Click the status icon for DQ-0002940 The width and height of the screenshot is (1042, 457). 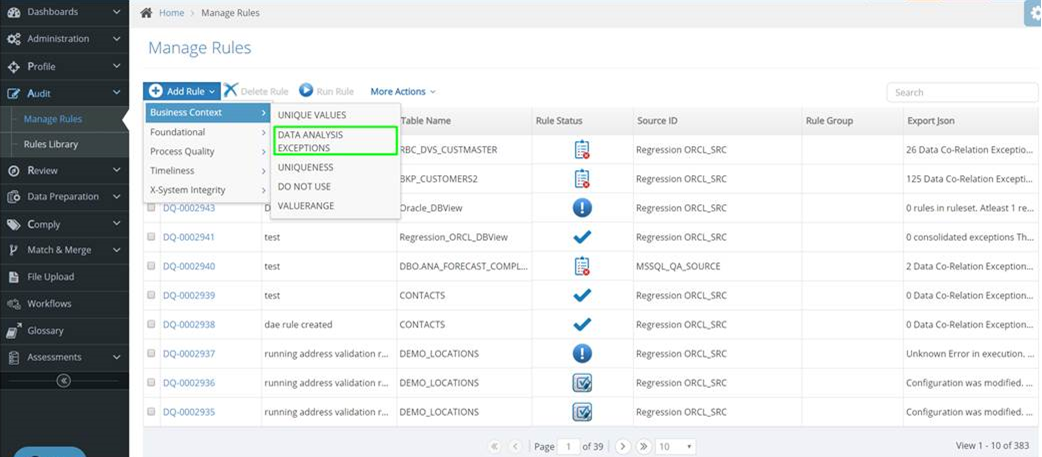point(582,266)
